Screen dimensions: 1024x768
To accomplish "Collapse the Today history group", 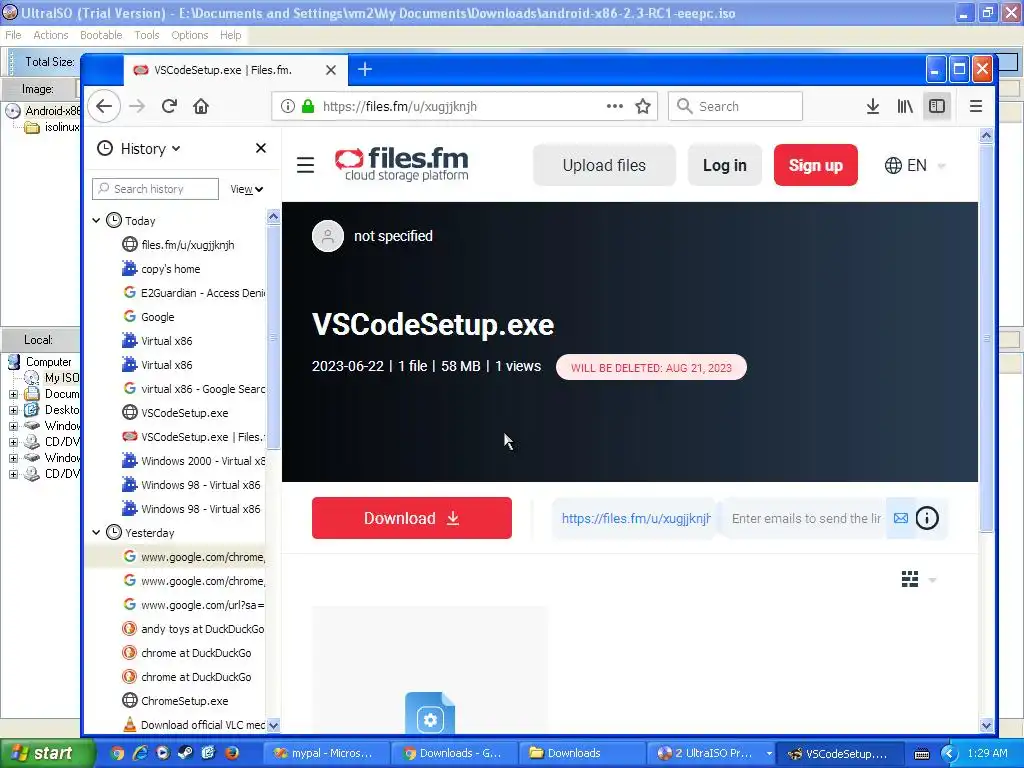I will point(96,221).
